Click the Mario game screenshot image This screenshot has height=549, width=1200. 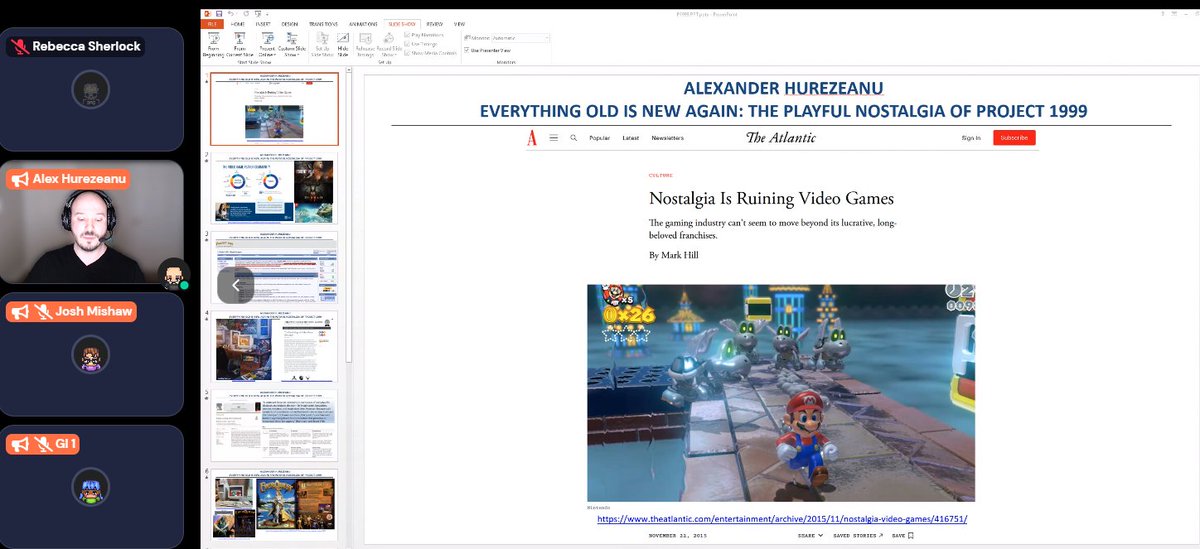coord(781,393)
